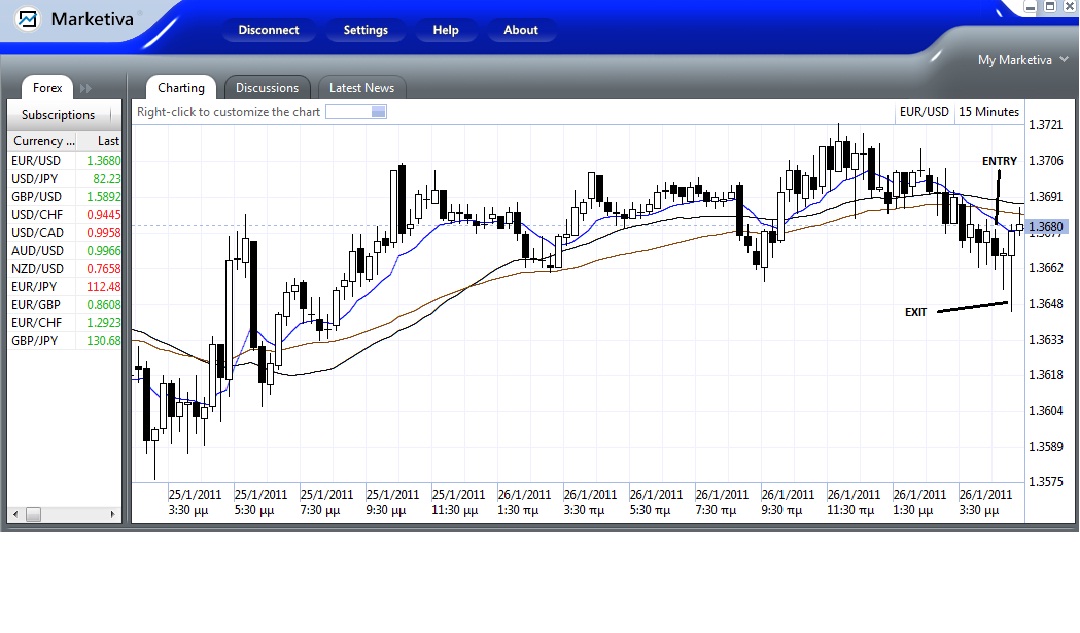Select the EUR/GBP row
The image size is (1080, 633).
(x=65, y=304)
